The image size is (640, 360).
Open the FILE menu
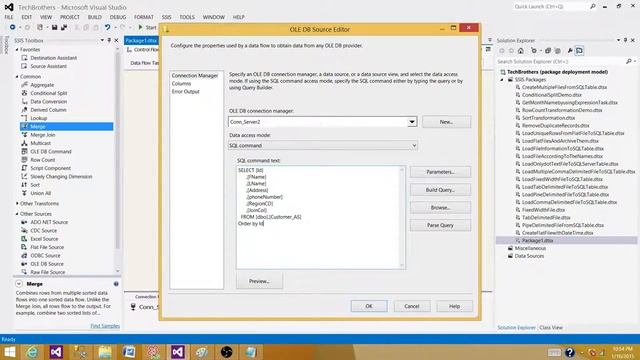9,17
